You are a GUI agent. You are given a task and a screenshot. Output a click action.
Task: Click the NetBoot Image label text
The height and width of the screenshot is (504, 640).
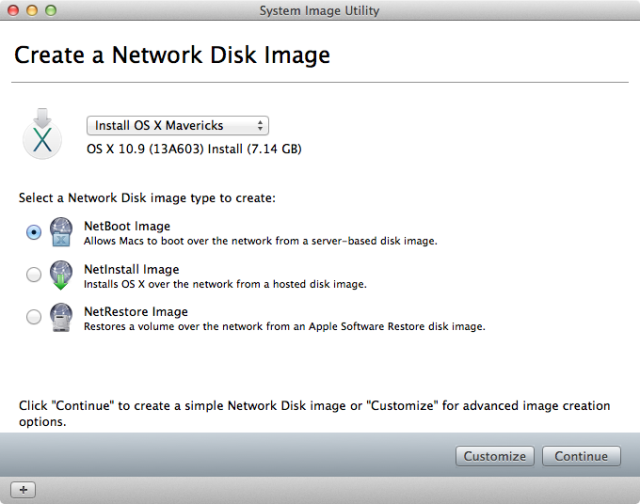click(127, 226)
